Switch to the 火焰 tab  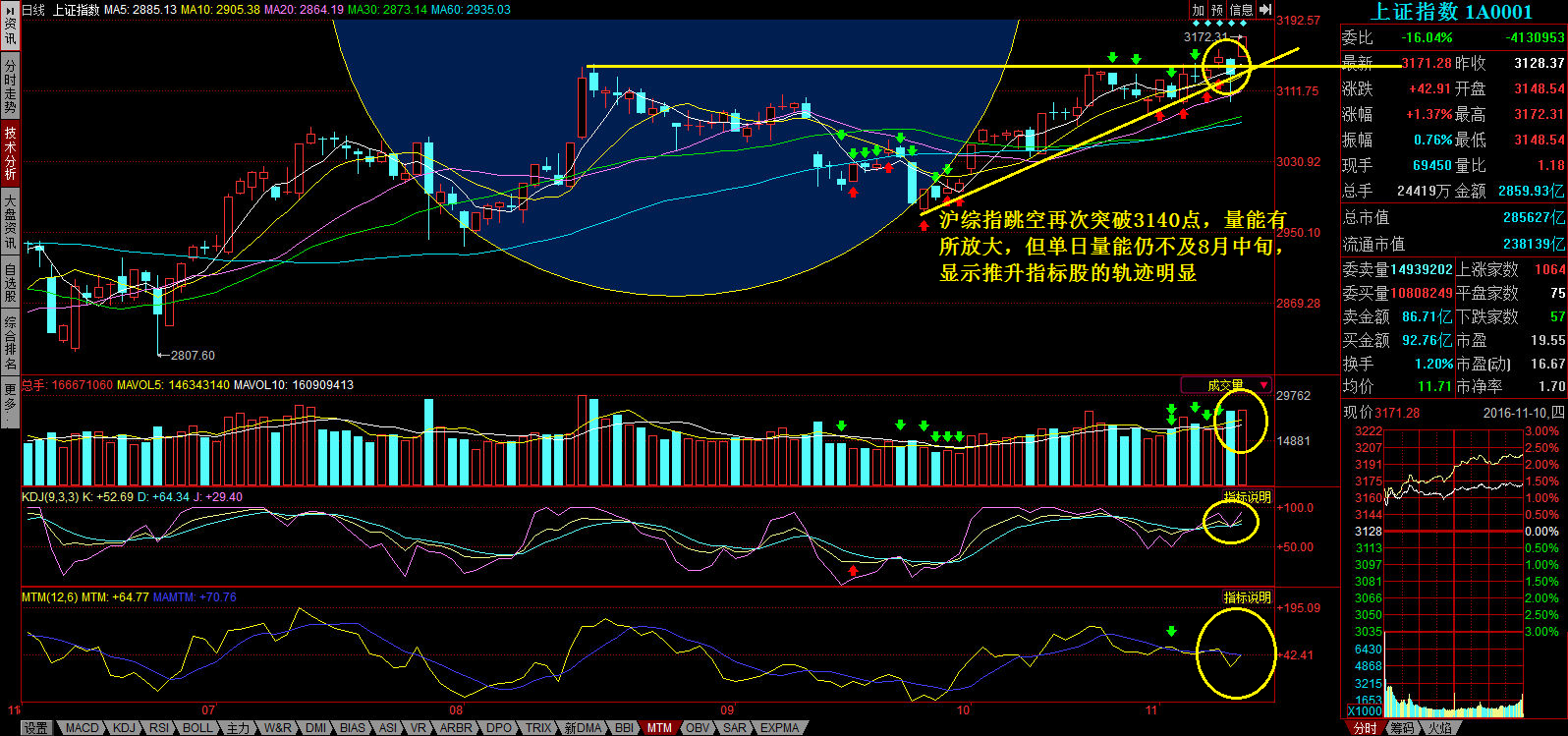(x=1438, y=728)
